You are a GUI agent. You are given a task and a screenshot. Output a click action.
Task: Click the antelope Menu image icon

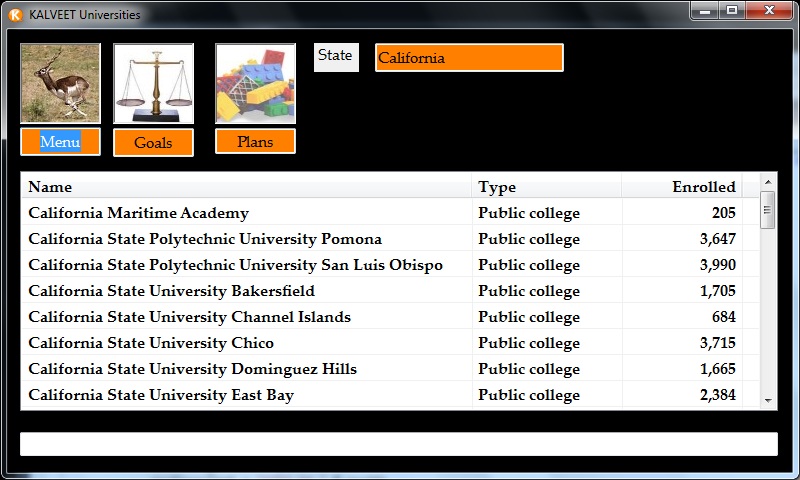coord(60,83)
